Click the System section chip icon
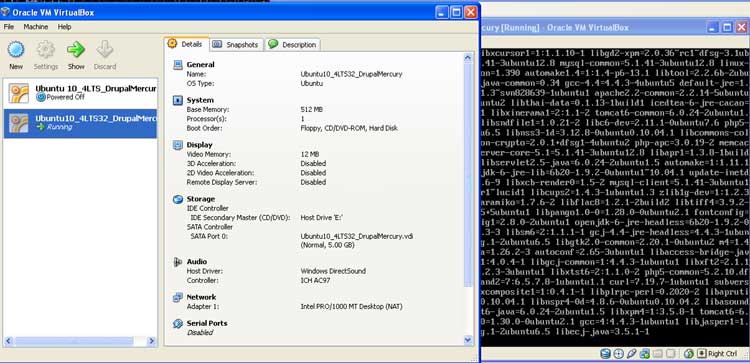Screen dimensions: 750x363 [178, 100]
